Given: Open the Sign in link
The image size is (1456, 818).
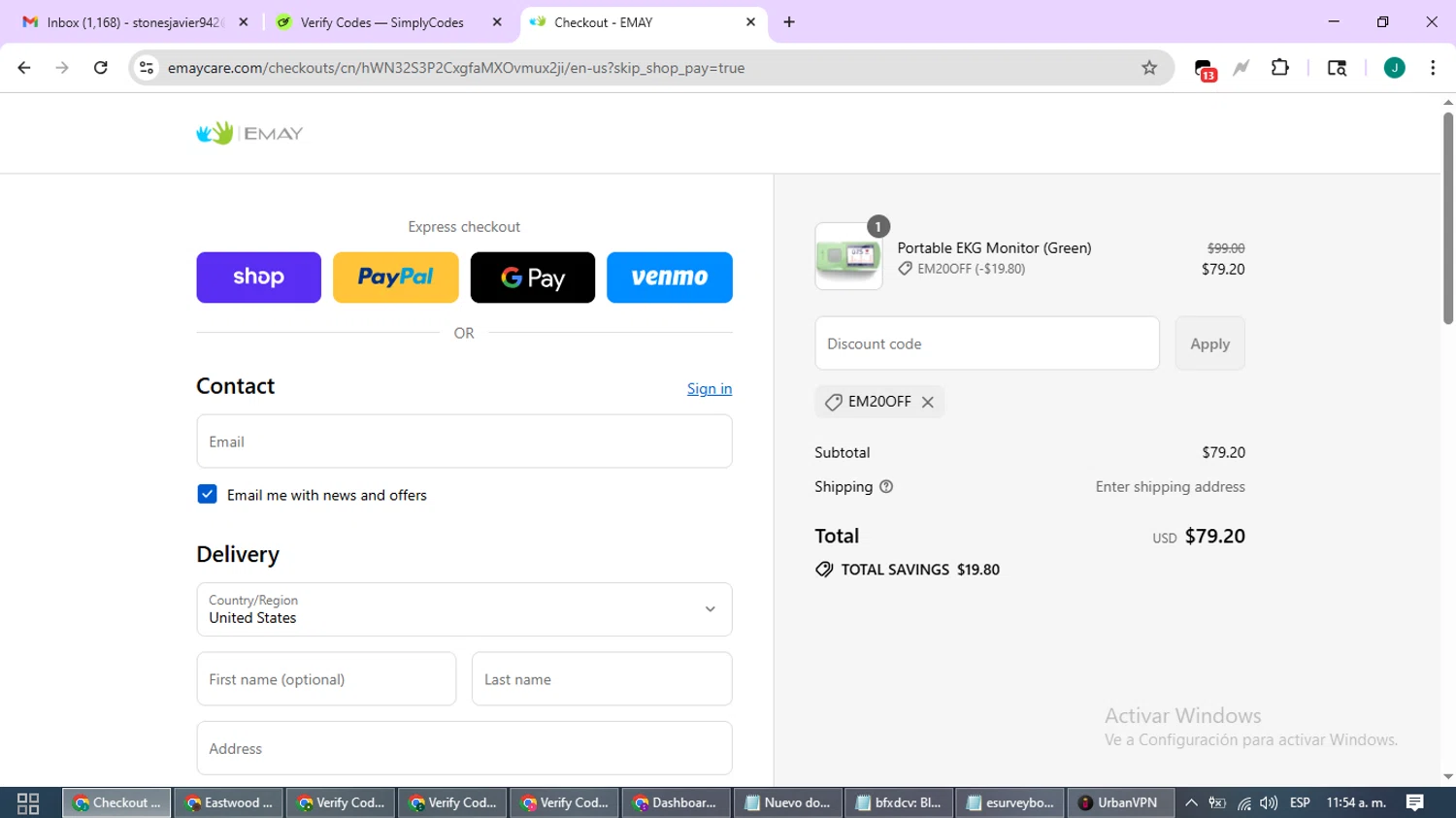Looking at the screenshot, I should pos(710,388).
